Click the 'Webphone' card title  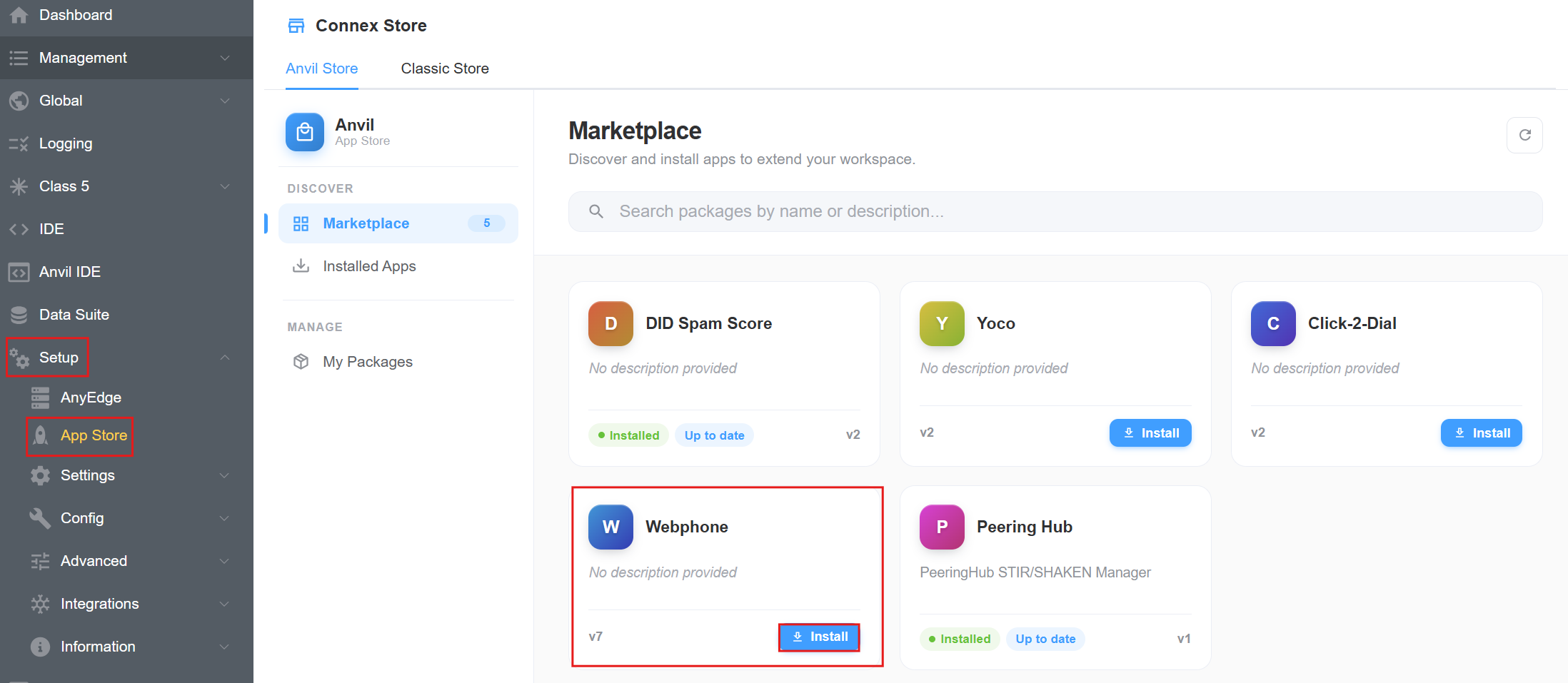tap(687, 527)
